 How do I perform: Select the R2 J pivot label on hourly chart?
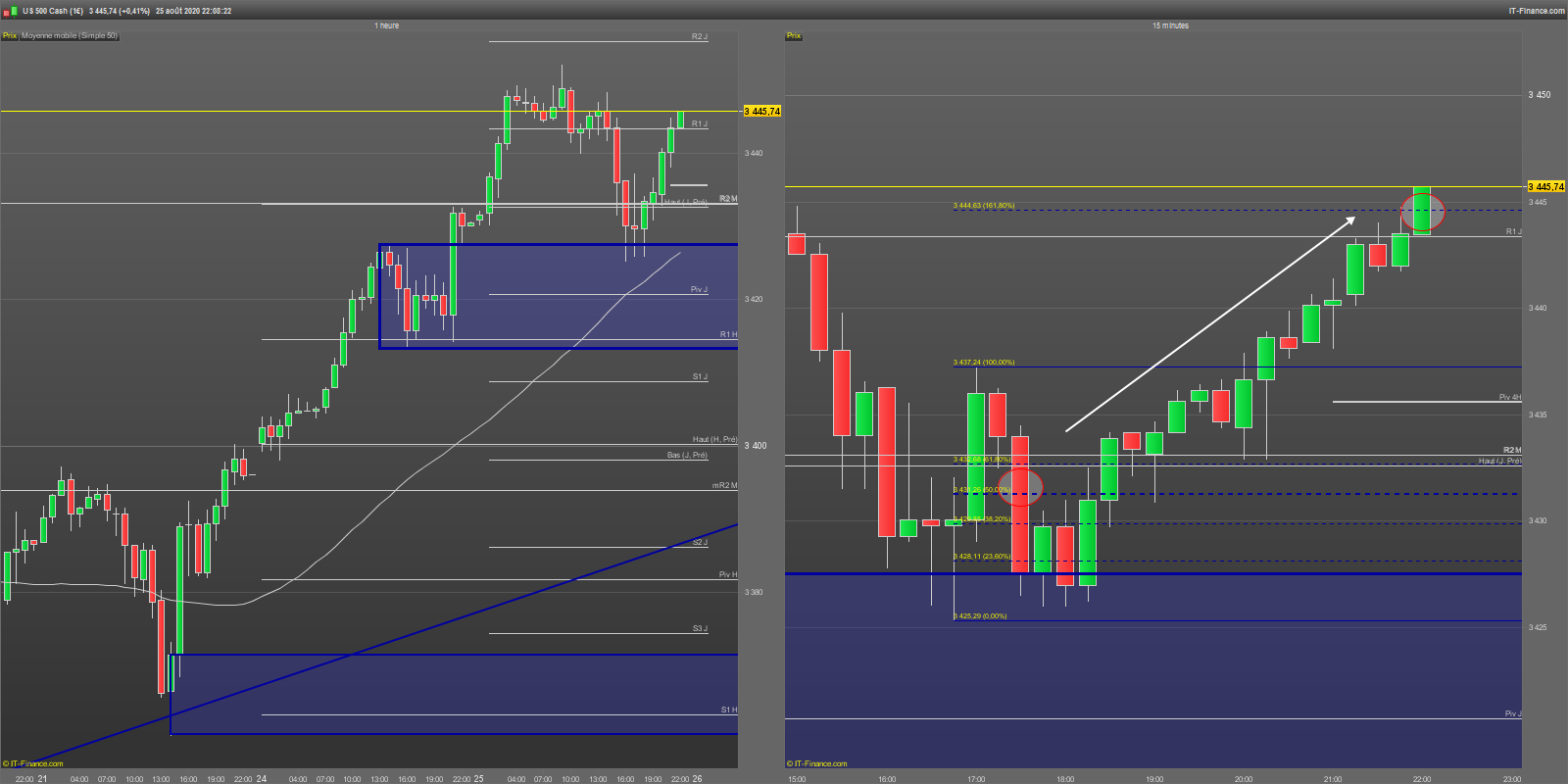point(700,37)
